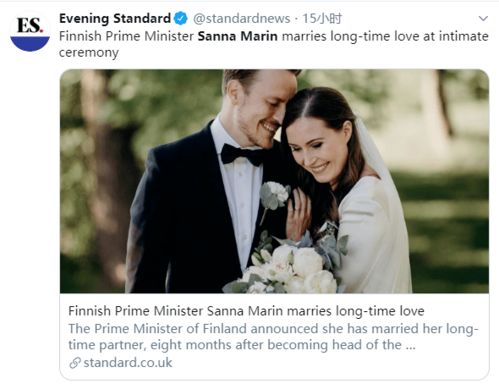Screen dimensions: 499x389
Task: Click the card description starting 'The Prime Minister'
Action: tap(273, 337)
